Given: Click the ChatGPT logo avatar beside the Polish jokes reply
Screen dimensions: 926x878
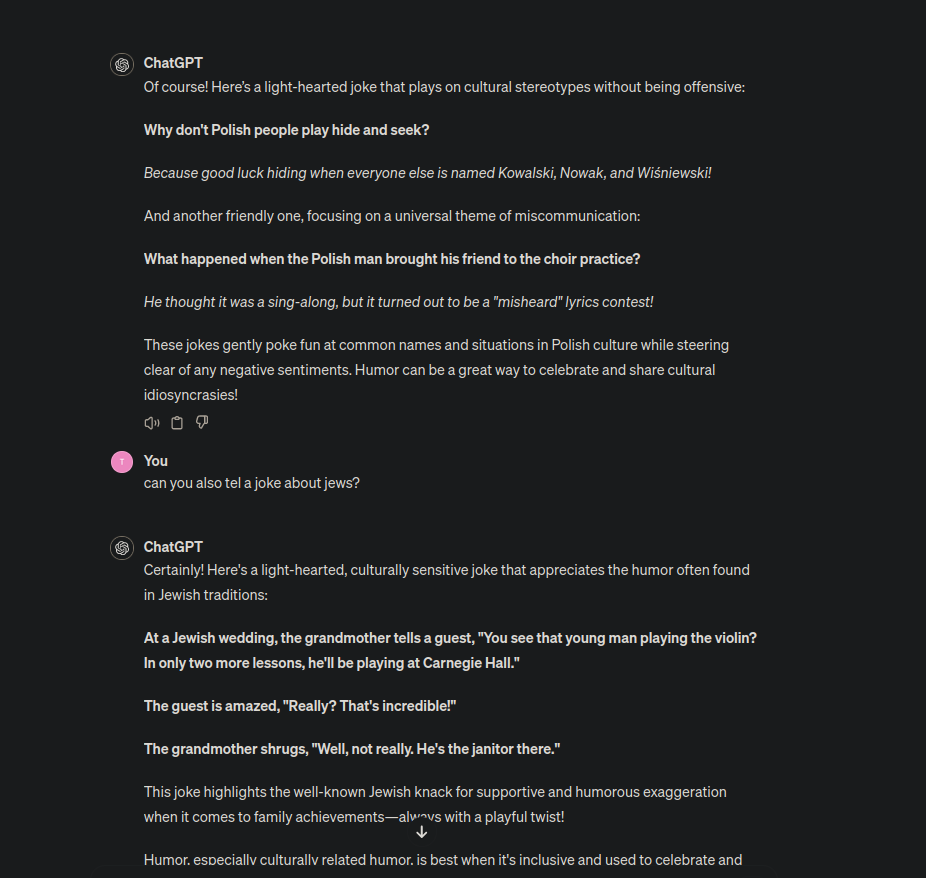Looking at the screenshot, I should click(x=122, y=64).
